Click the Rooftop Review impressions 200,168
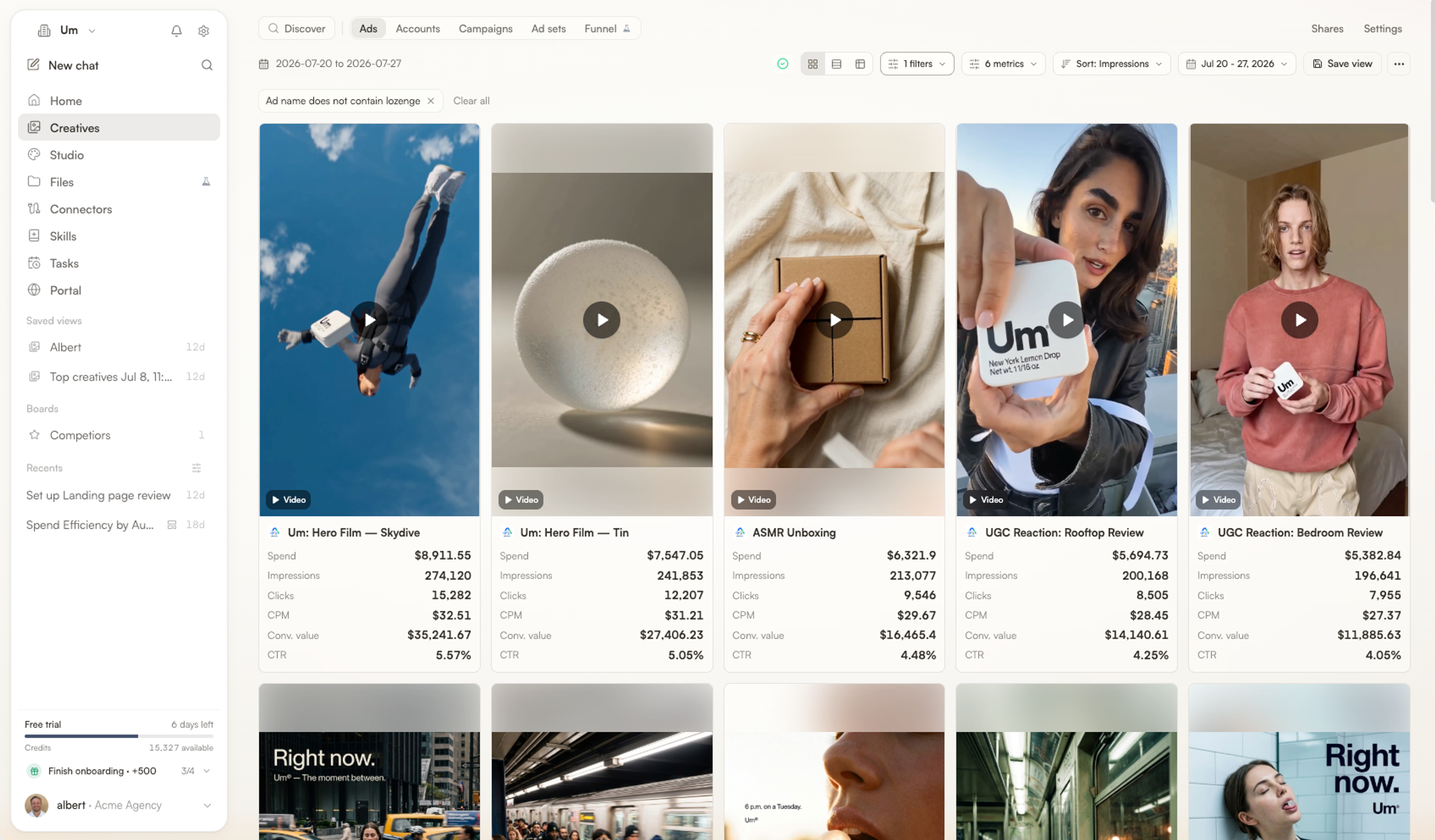The image size is (1435, 840). tap(1145, 575)
